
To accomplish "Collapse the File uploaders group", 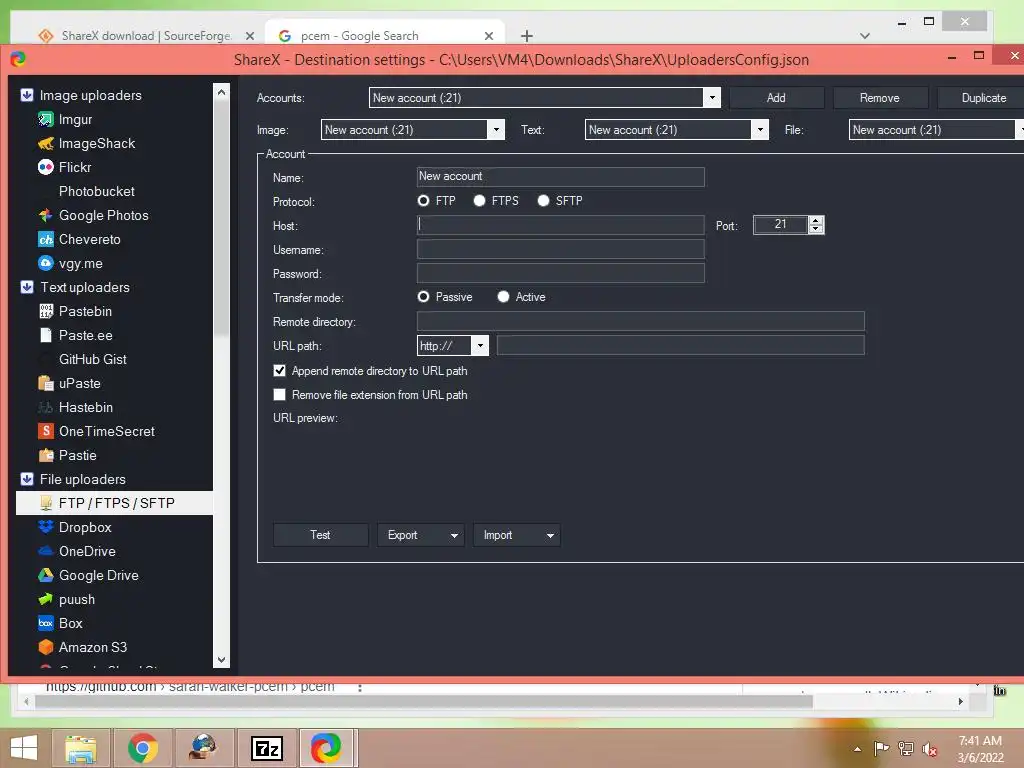I will [27, 479].
